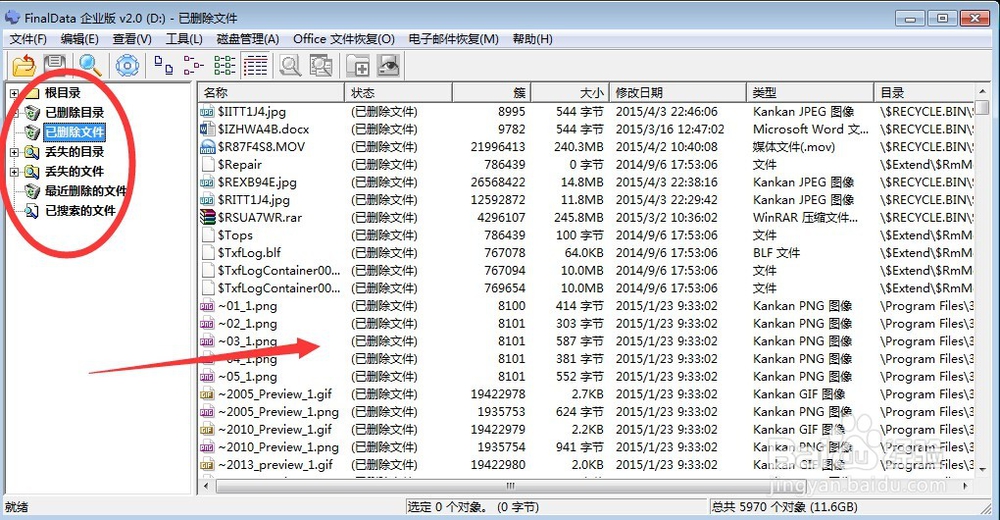The height and width of the screenshot is (520, 1000).
Task: Click the icon of $TxfLog.blf
Action: click(207, 253)
